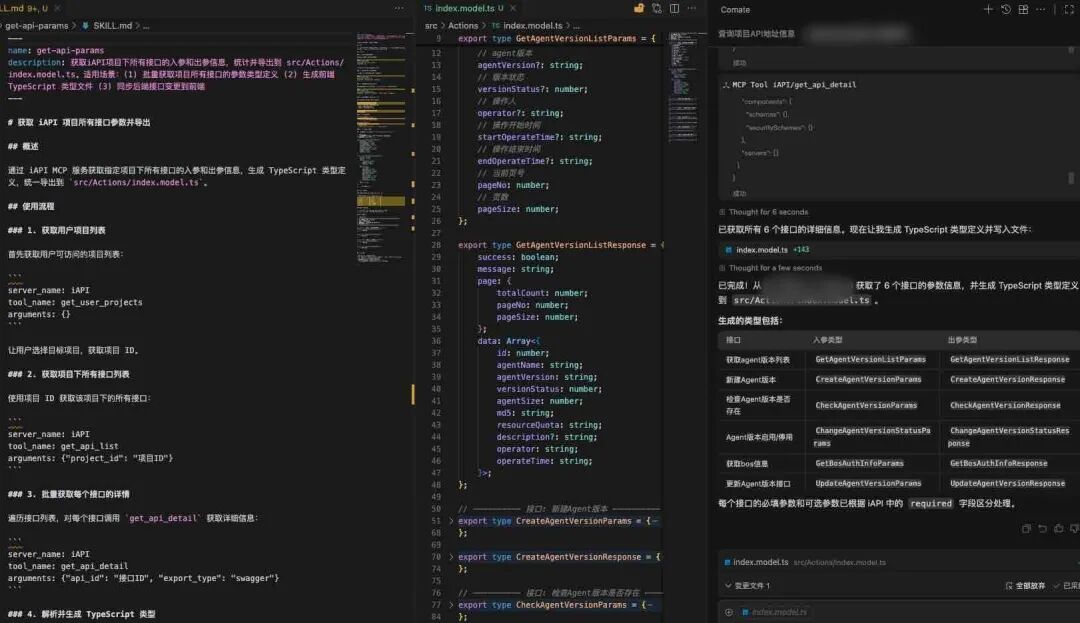
Task: Click '## 使用流程' heading in SKILL.md
Action: click(31, 207)
